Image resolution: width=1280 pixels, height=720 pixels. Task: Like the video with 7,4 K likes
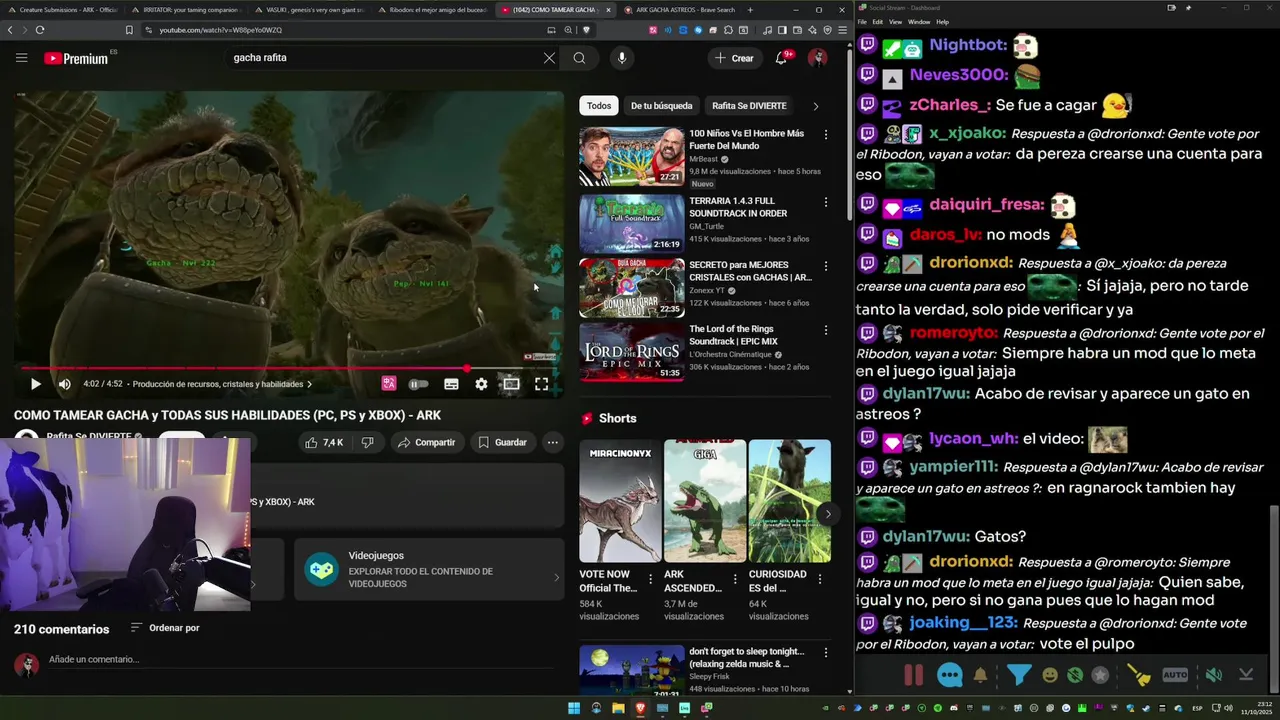[324, 442]
